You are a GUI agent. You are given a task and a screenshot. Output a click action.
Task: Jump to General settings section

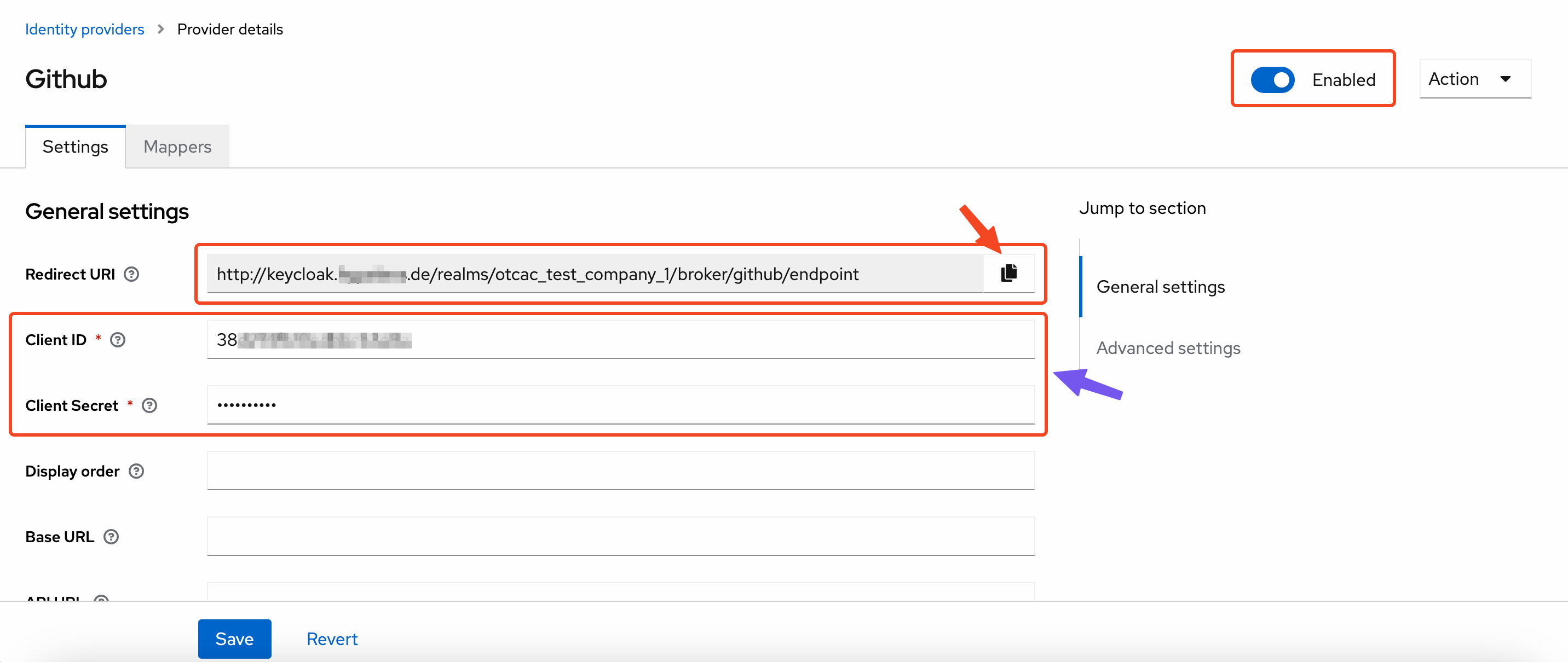[1160, 287]
